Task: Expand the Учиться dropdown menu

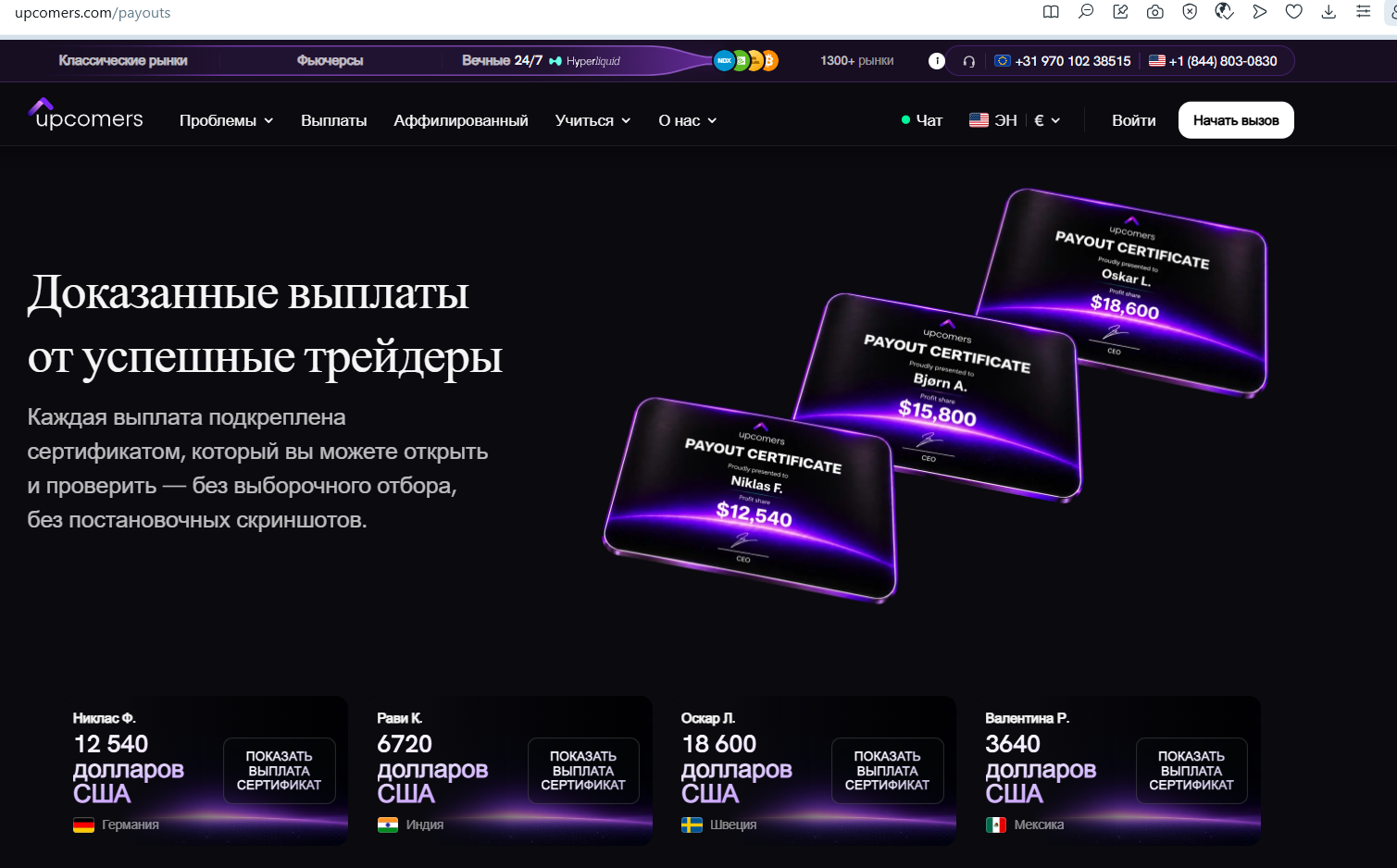Action: point(593,120)
